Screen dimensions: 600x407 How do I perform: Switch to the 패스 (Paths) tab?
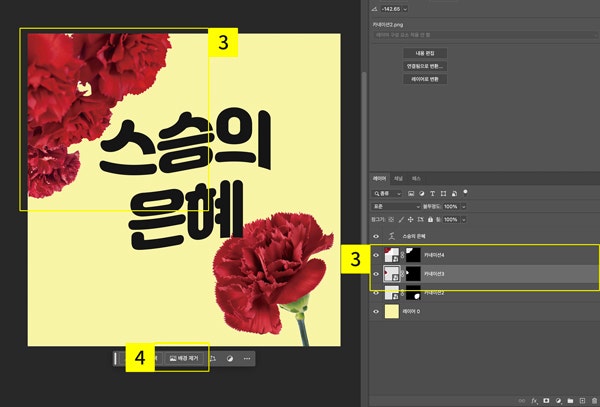tap(416, 177)
